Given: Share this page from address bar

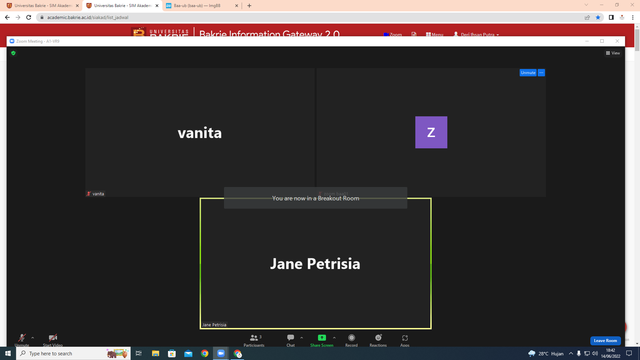Looking at the screenshot, I should point(587,18).
